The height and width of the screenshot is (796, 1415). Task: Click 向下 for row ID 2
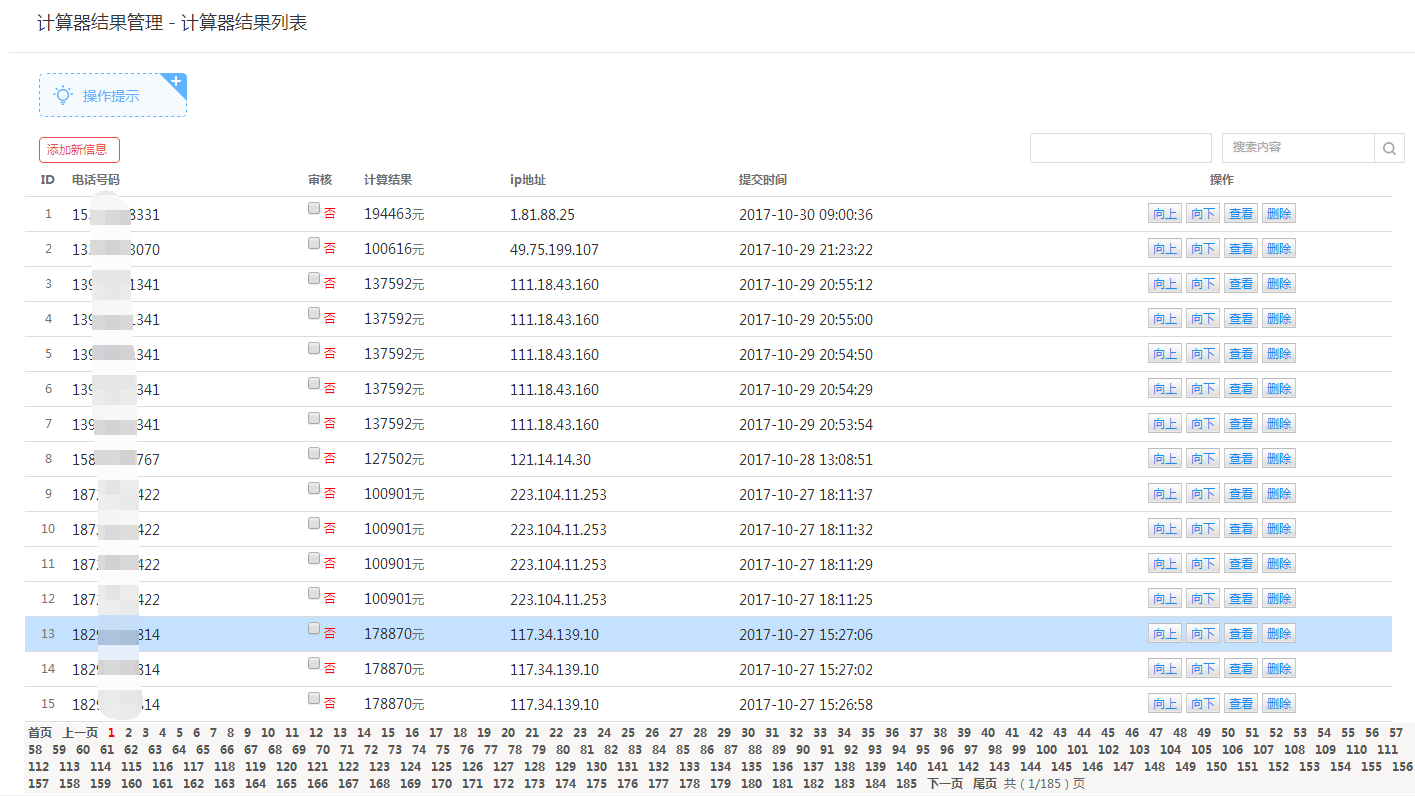pos(1203,249)
